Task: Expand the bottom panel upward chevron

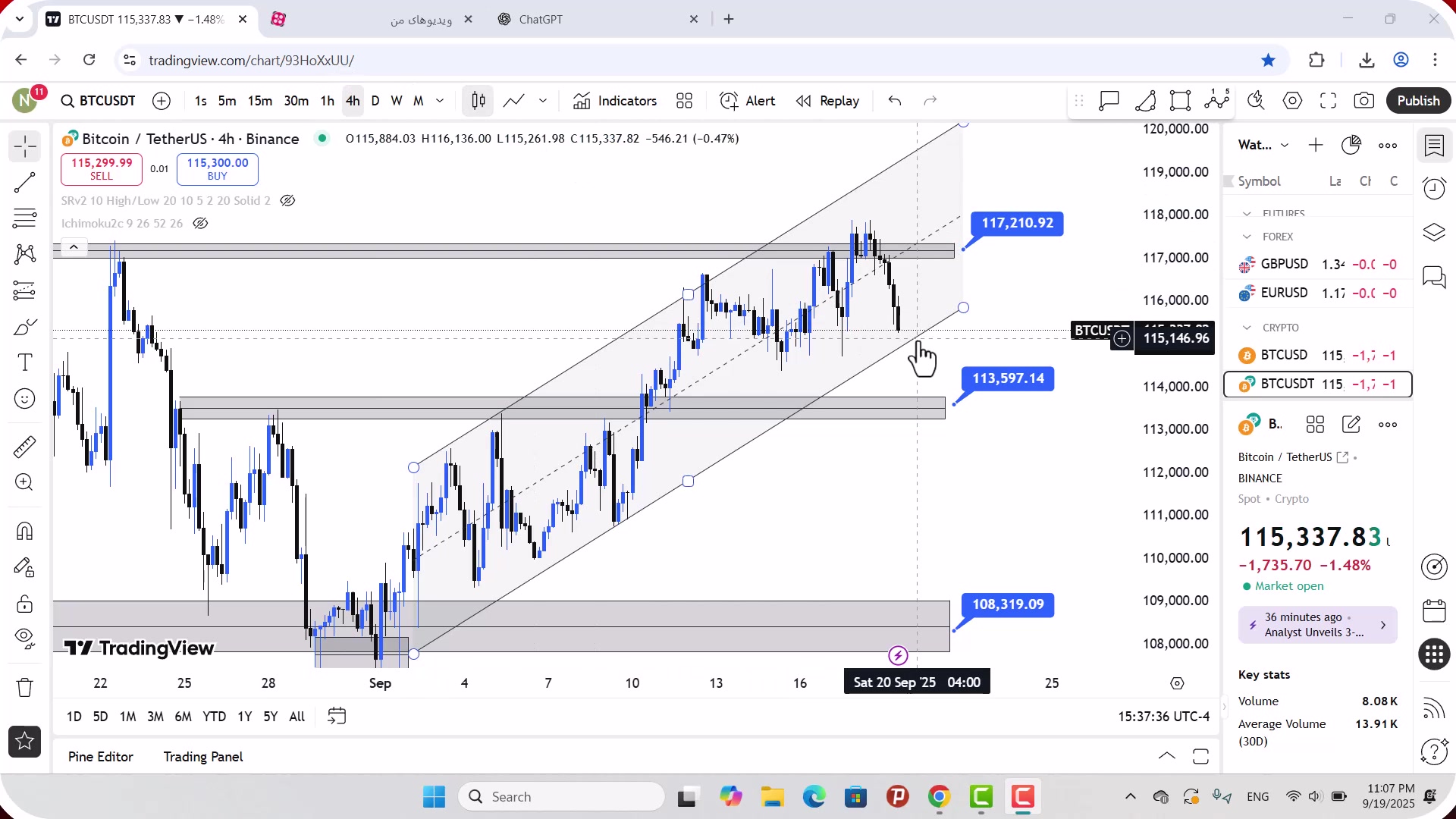Action: click(x=1167, y=756)
